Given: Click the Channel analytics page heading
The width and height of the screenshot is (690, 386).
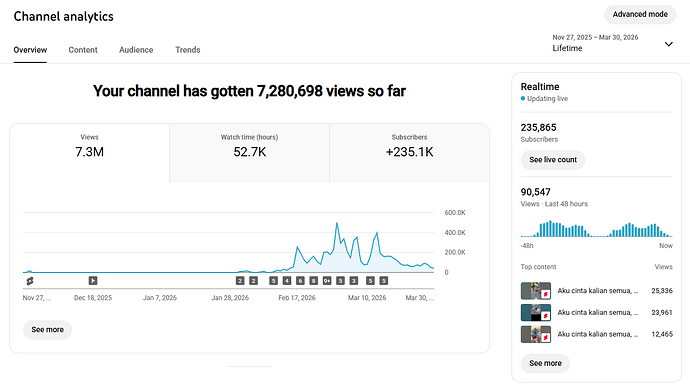Looking at the screenshot, I should click(63, 16).
